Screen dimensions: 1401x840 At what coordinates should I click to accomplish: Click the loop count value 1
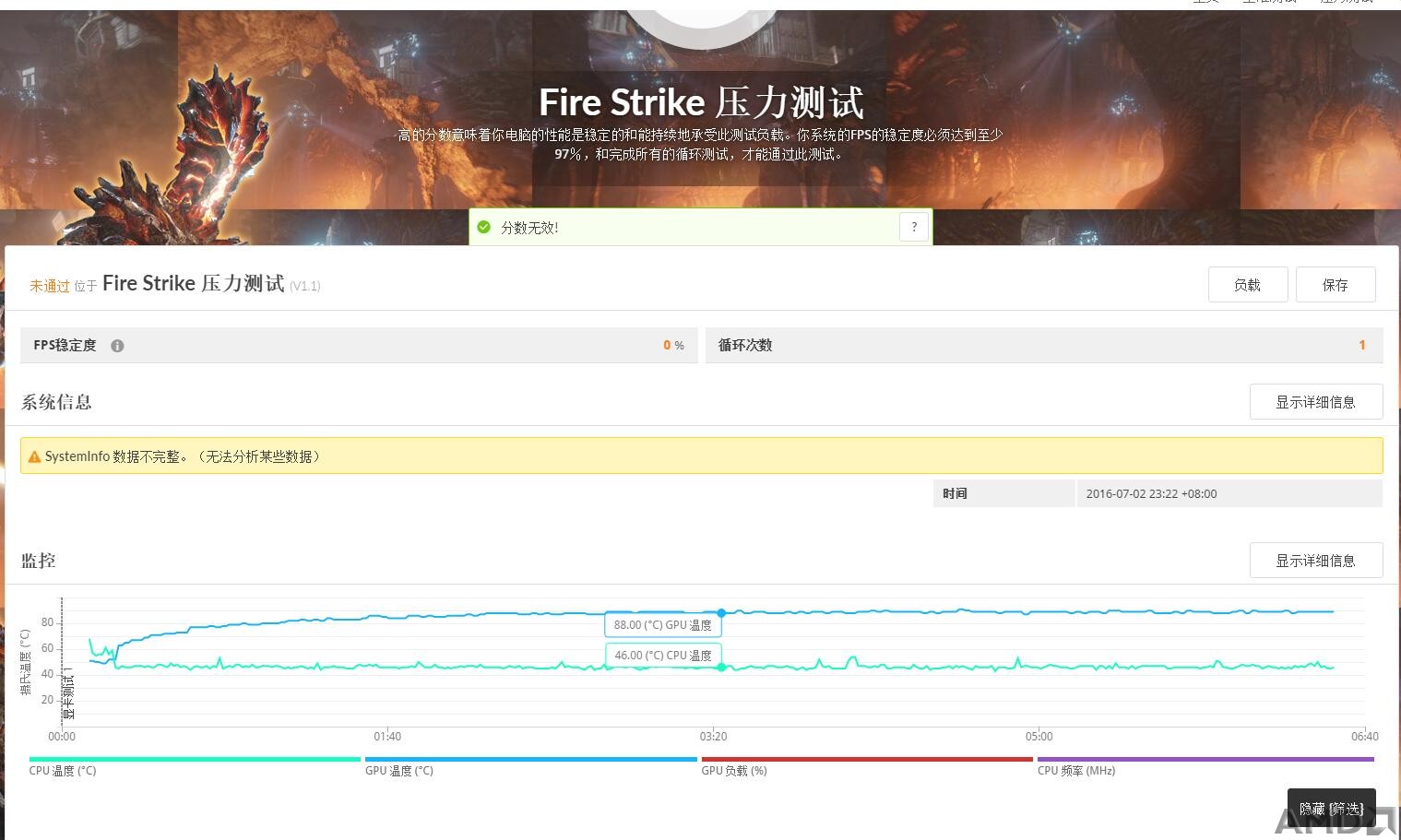(x=1361, y=346)
